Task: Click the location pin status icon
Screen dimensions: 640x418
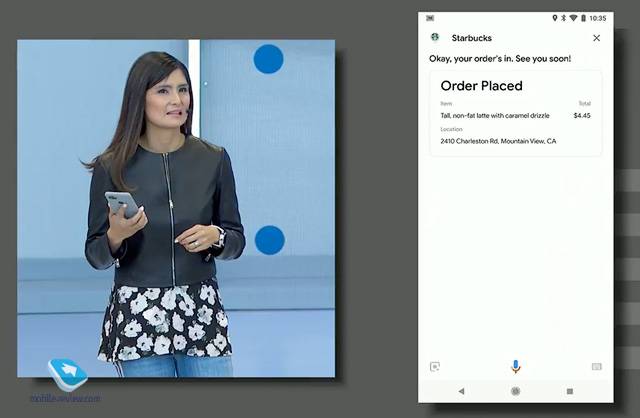Action: click(x=554, y=18)
